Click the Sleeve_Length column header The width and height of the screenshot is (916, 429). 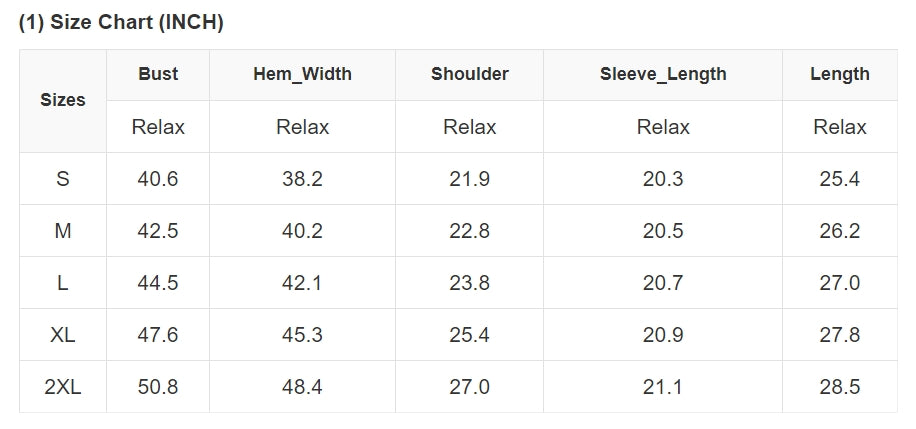(x=663, y=74)
